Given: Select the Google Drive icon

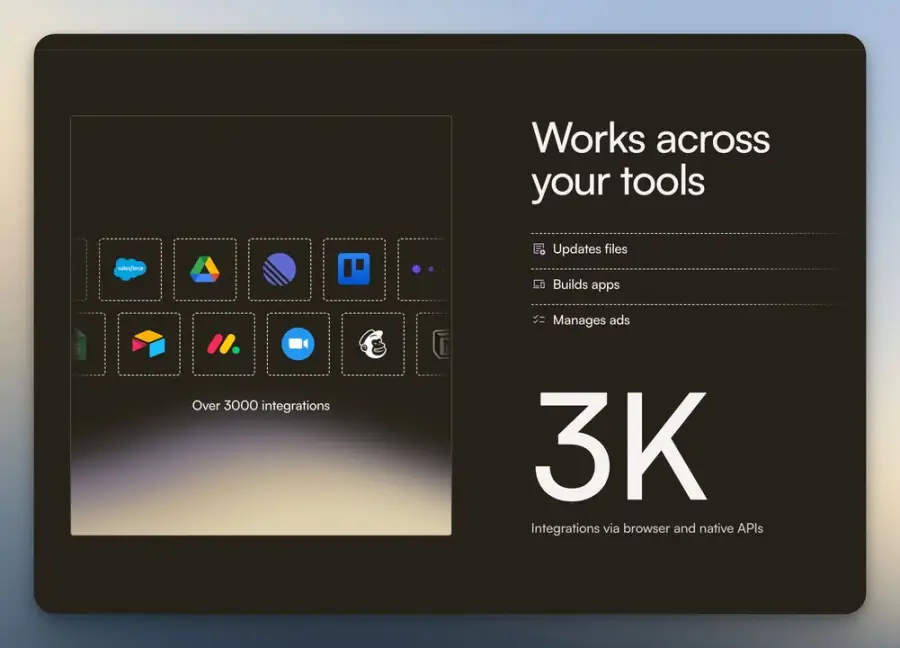Looking at the screenshot, I should coord(205,269).
